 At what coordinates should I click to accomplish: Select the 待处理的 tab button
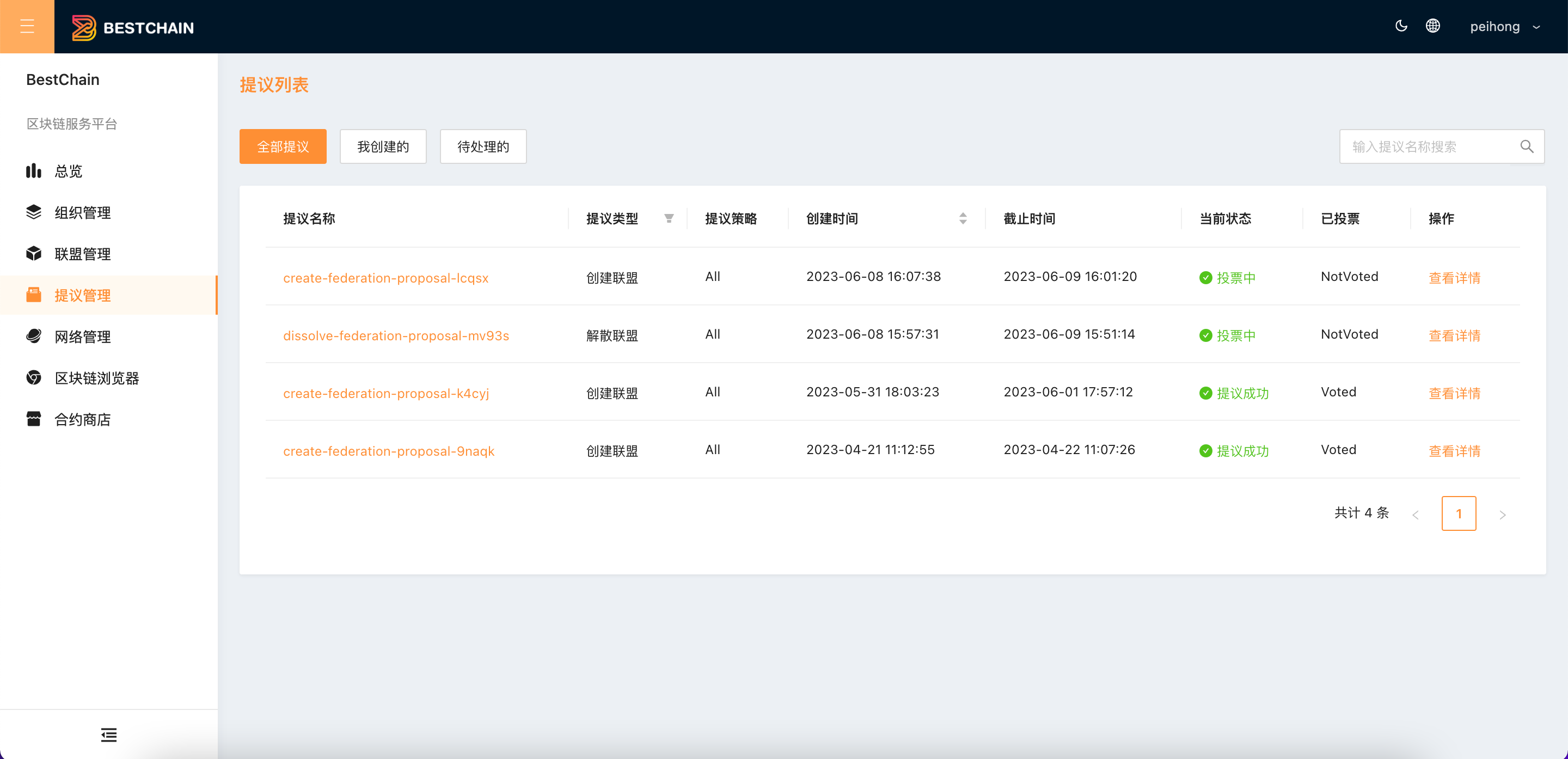coord(483,146)
